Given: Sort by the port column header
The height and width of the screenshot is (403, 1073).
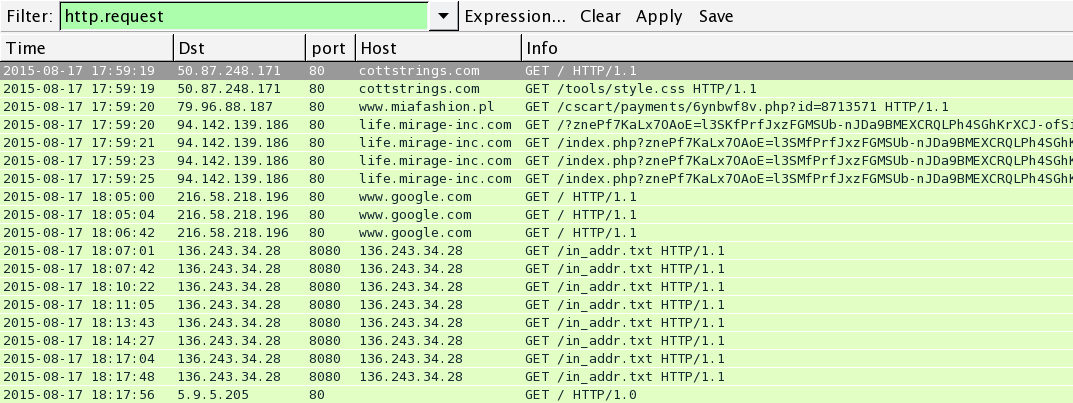Looking at the screenshot, I should tap(329, 48).
